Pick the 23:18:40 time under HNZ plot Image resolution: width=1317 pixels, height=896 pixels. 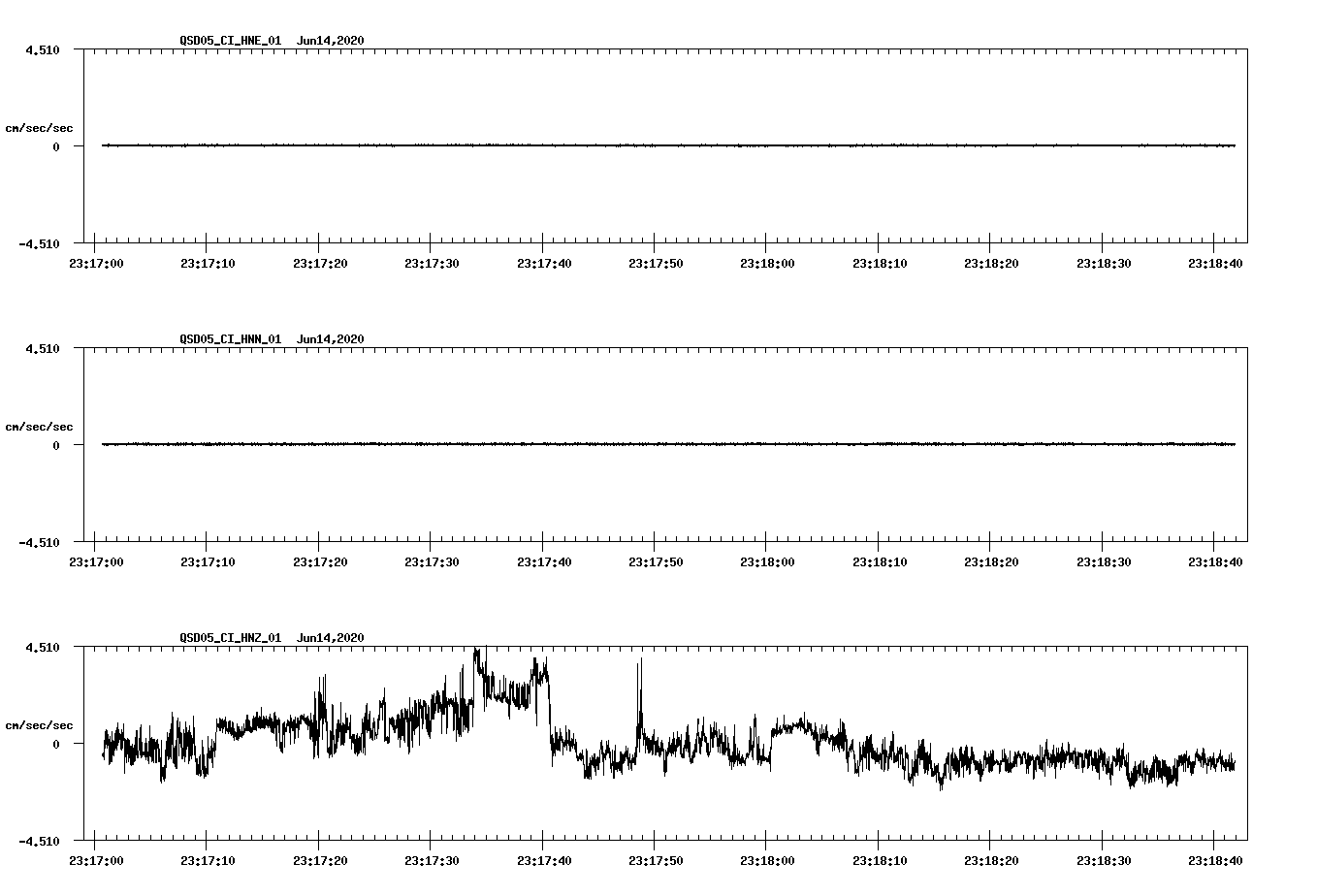[x=1215, y=861]
